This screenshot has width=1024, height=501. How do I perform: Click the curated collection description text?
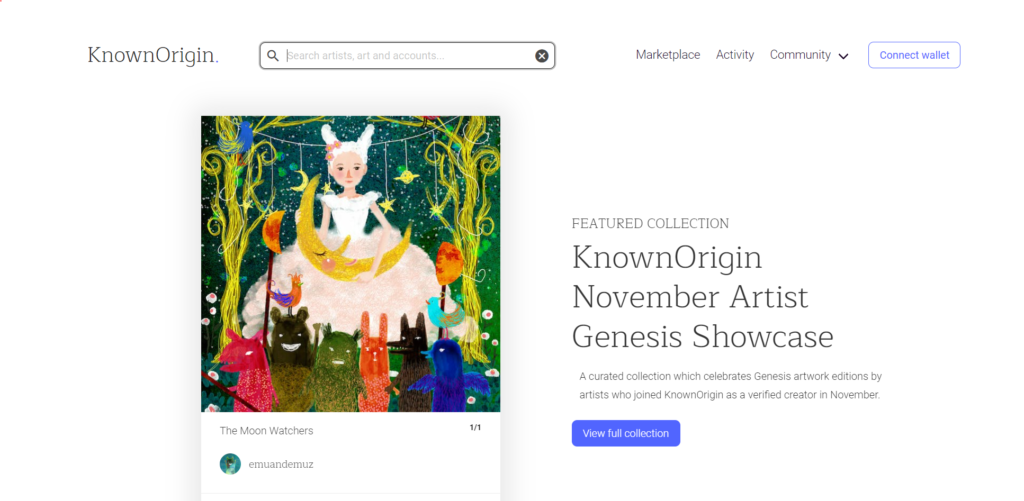click(x=730, y=385)
